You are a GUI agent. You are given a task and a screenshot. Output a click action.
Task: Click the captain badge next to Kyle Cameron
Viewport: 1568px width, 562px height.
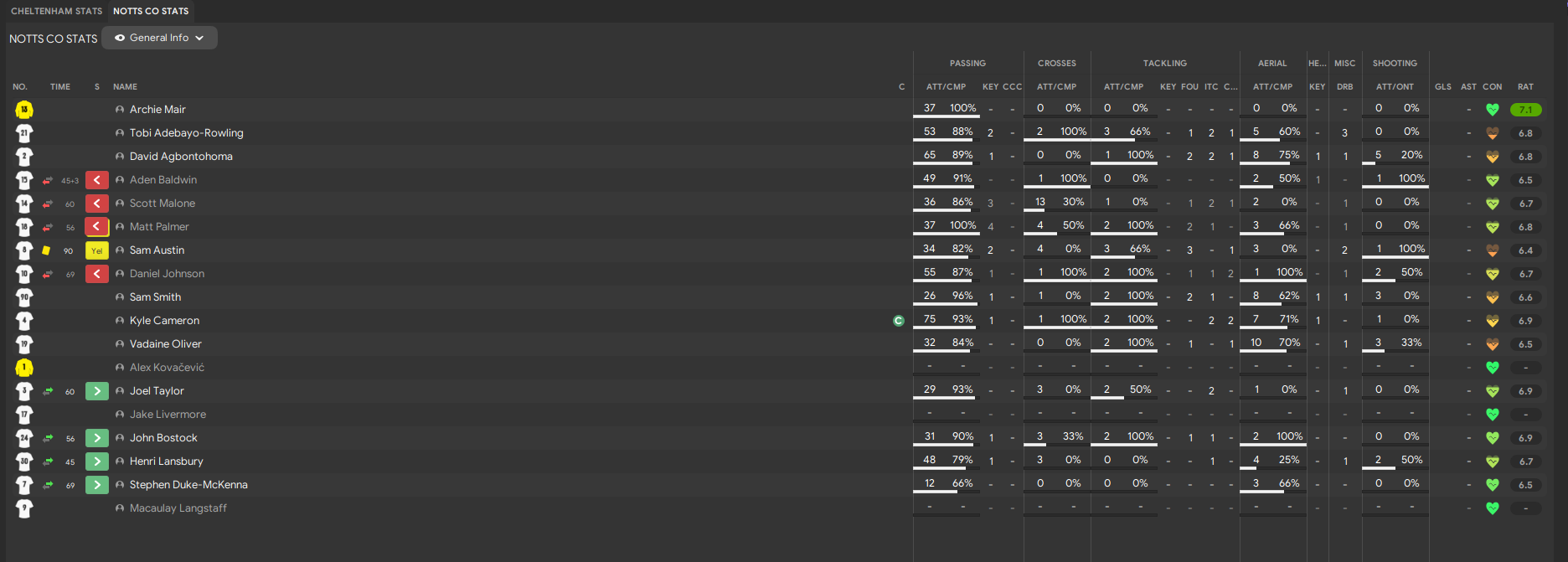[899, 321]
